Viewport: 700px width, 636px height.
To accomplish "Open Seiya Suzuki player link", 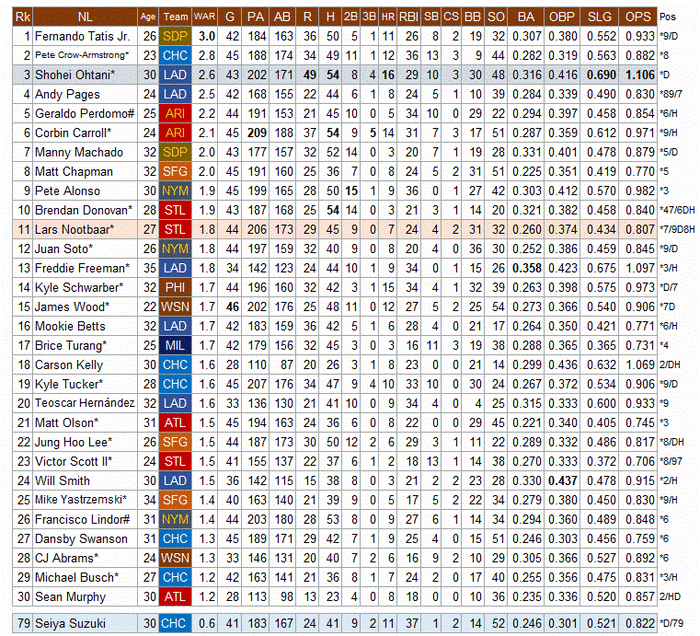I will point(70,624).
